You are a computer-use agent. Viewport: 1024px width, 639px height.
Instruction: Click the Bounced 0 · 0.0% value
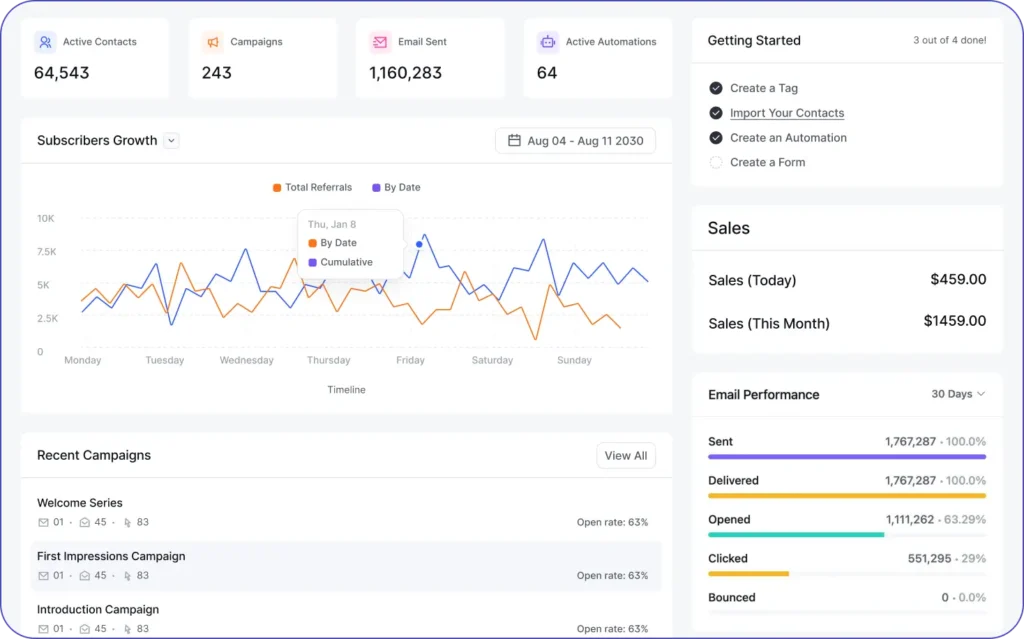(x=963, y=597)
